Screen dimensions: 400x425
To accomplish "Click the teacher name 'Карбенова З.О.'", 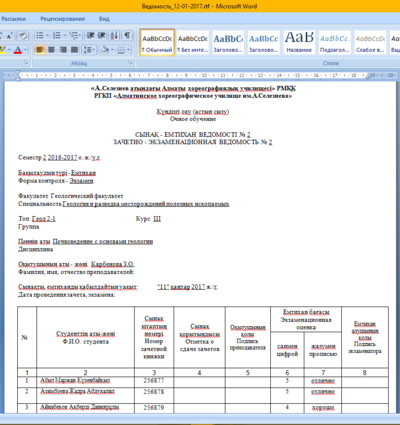I will (x=113, y=264).
